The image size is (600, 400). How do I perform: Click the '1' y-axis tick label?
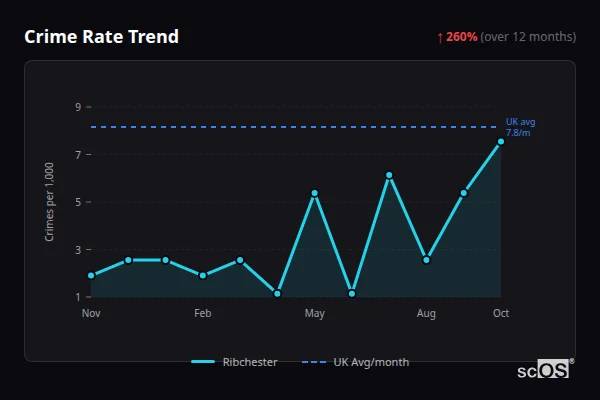[x=78, y=297]
